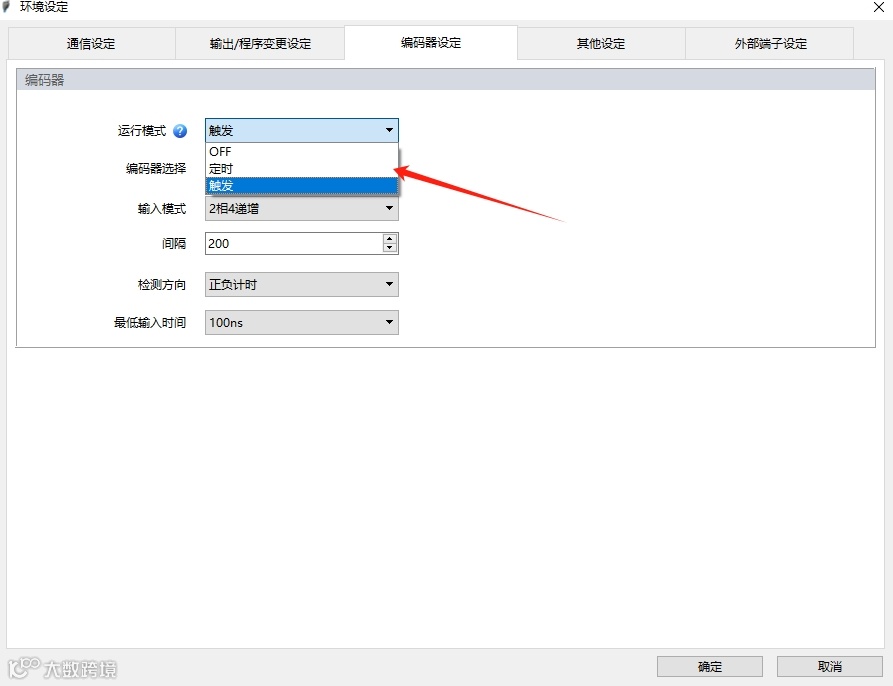Choose 触发 in the 运行模式 list
The image size is (893, 686).
click(x=302, y=186)
